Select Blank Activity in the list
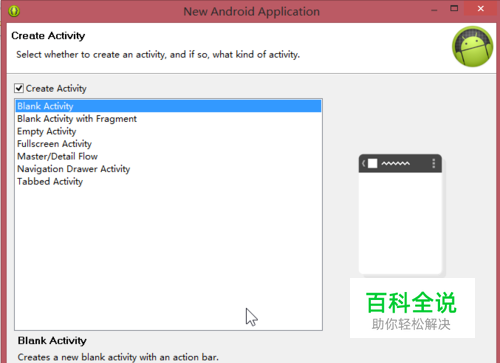 168,106
